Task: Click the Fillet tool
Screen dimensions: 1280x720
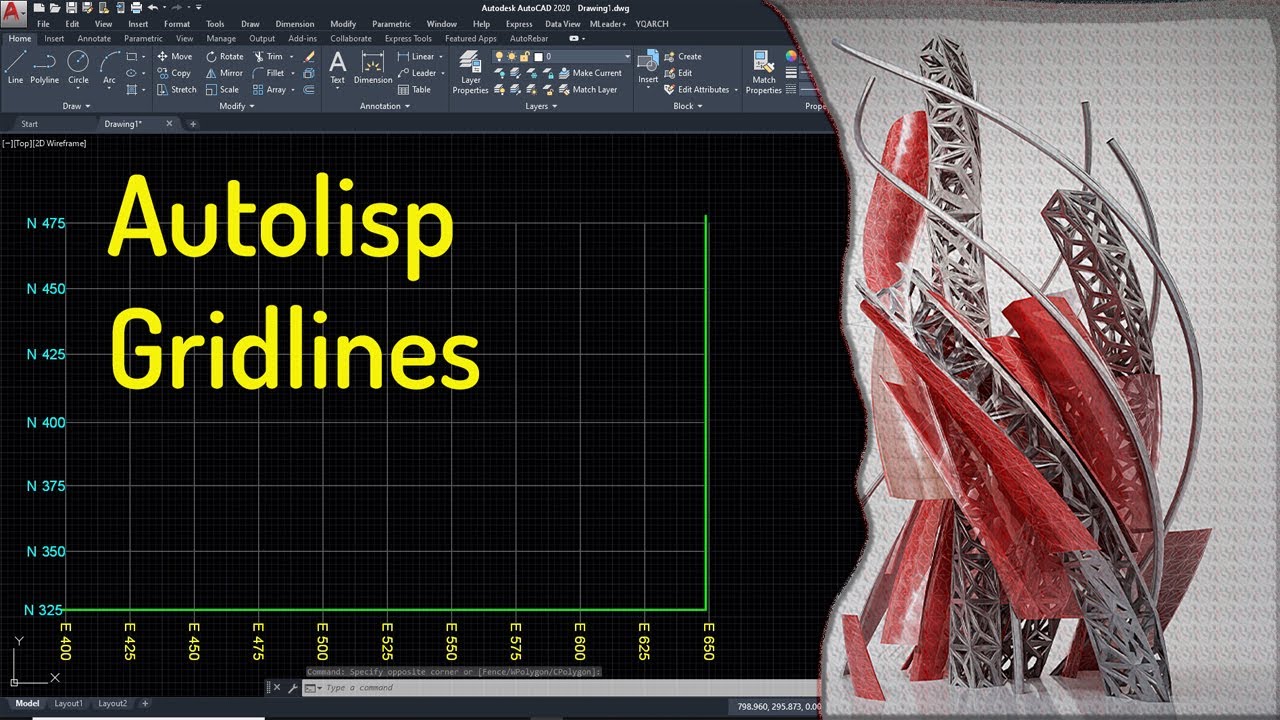Action: (x=268, y=73)
